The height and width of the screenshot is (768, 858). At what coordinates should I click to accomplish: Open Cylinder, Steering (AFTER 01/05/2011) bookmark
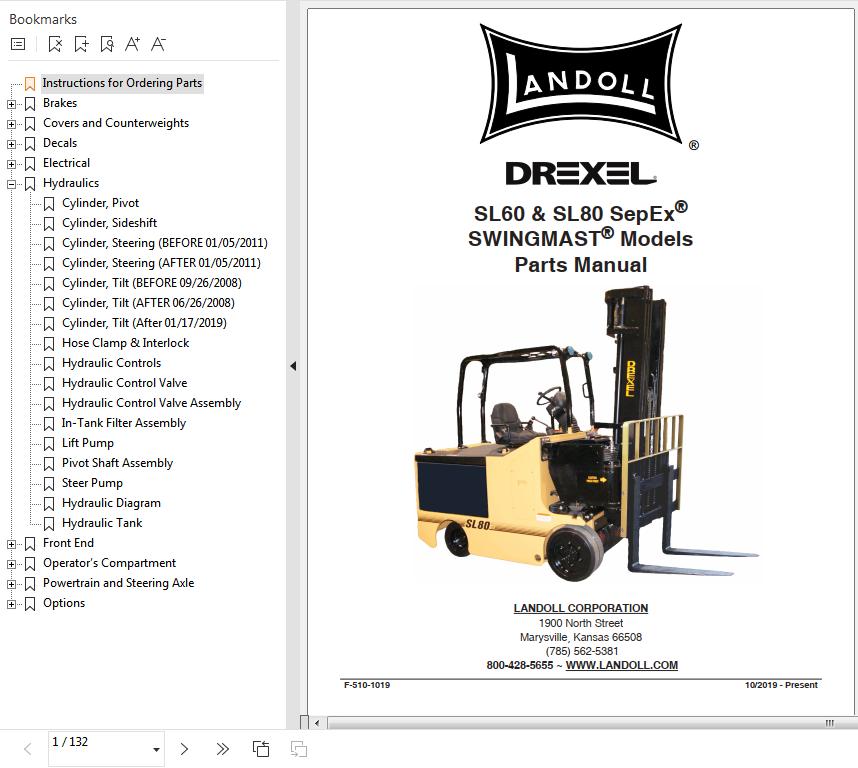click(x=161, y=263)
